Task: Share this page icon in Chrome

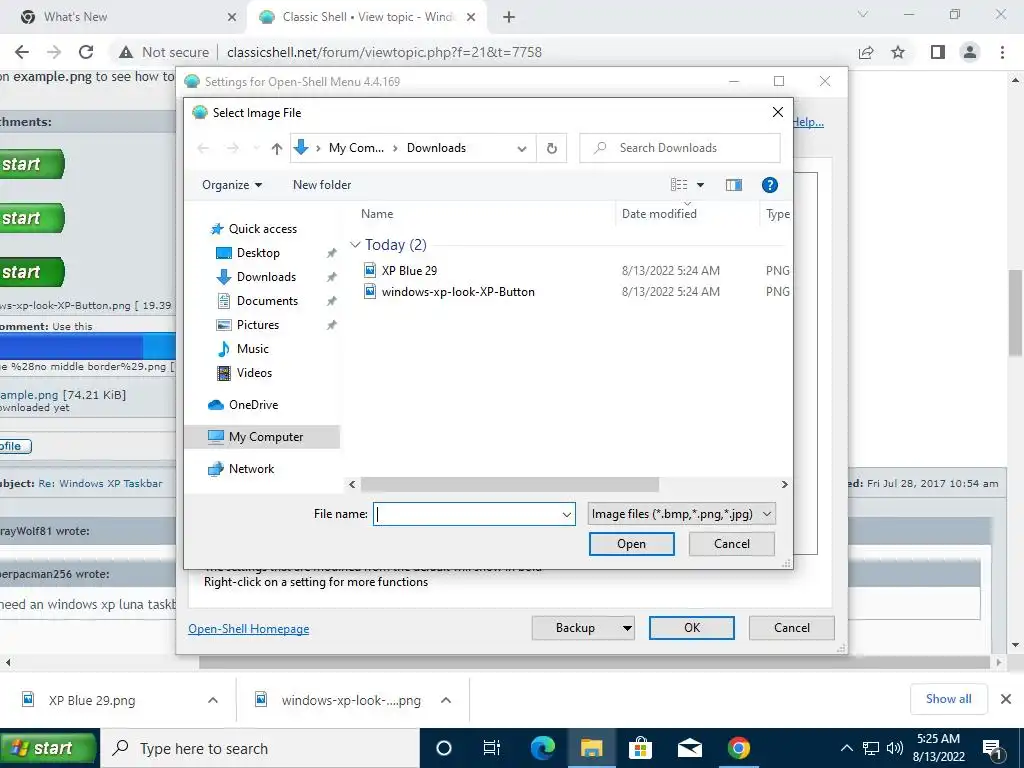Action: coord(866,52)
